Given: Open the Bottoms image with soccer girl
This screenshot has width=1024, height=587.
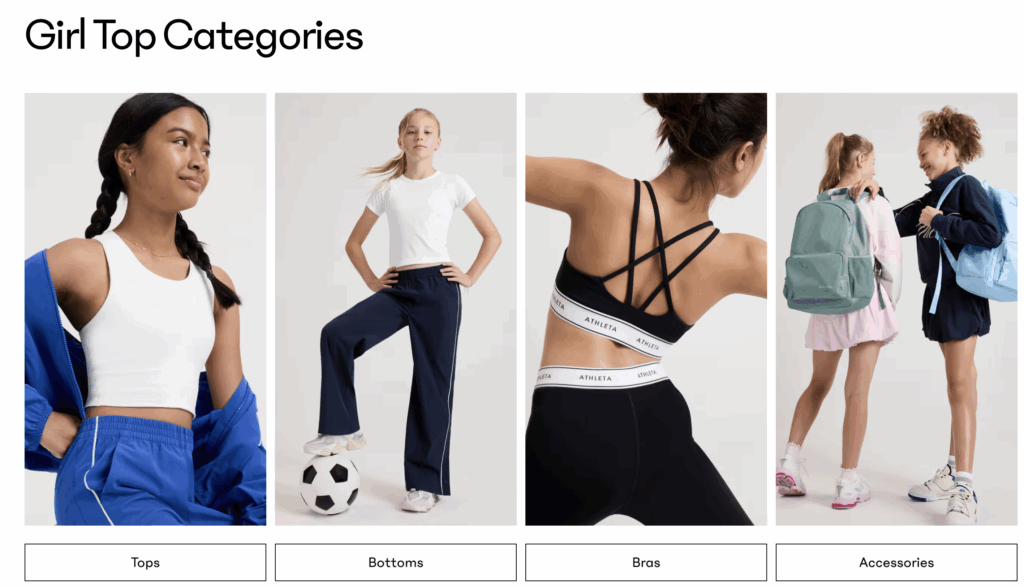Looking at the screenshot, I should coord(395,309).
